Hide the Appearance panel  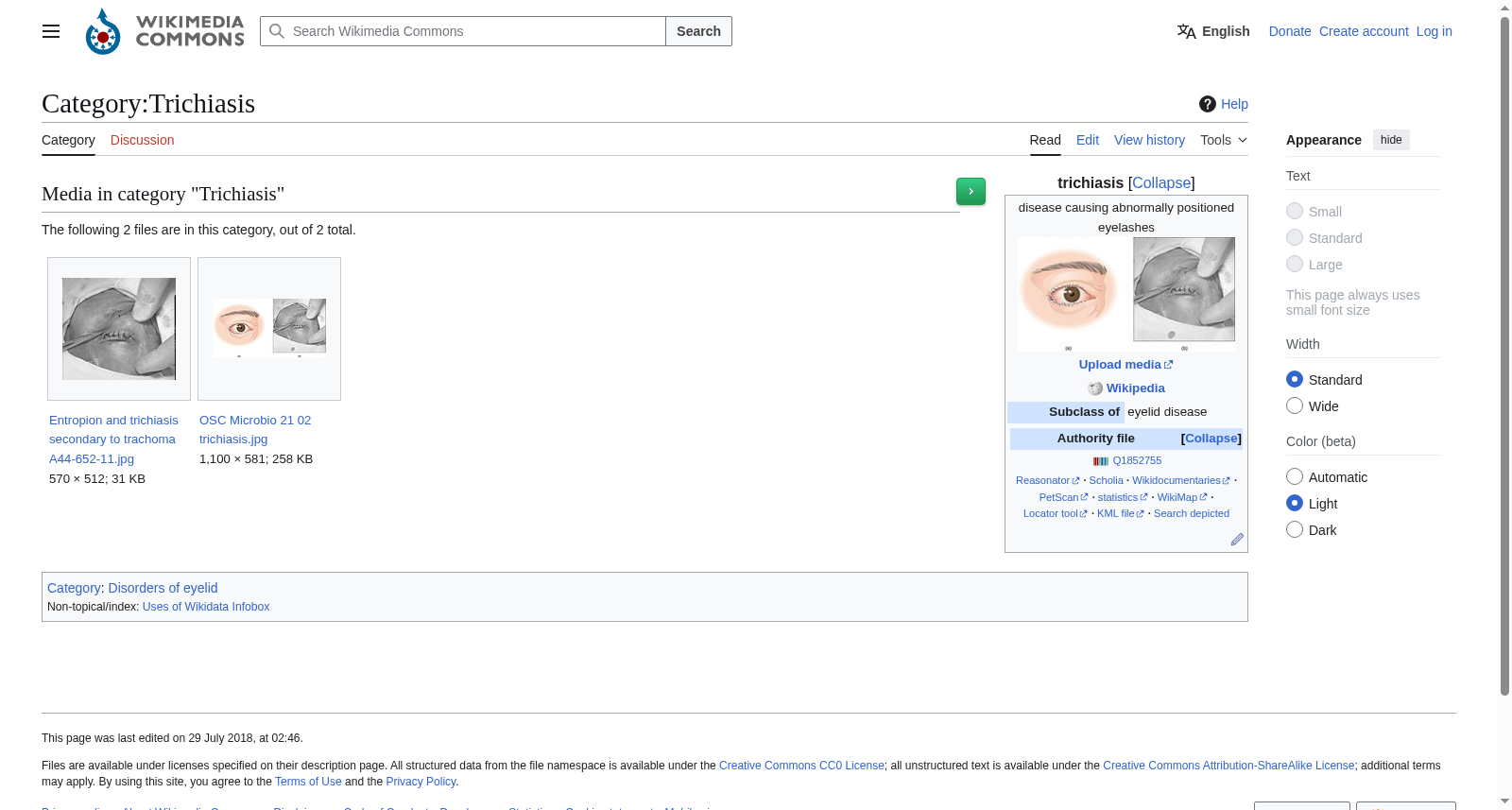coord(1391,140)
